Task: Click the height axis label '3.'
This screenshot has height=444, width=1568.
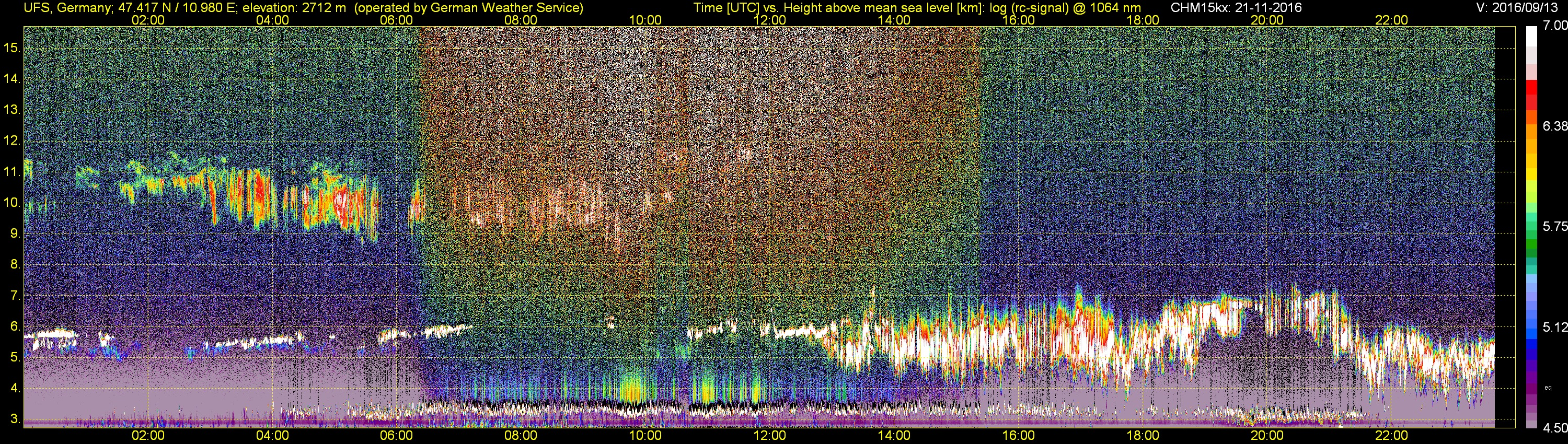Action: tap(15, 419)
